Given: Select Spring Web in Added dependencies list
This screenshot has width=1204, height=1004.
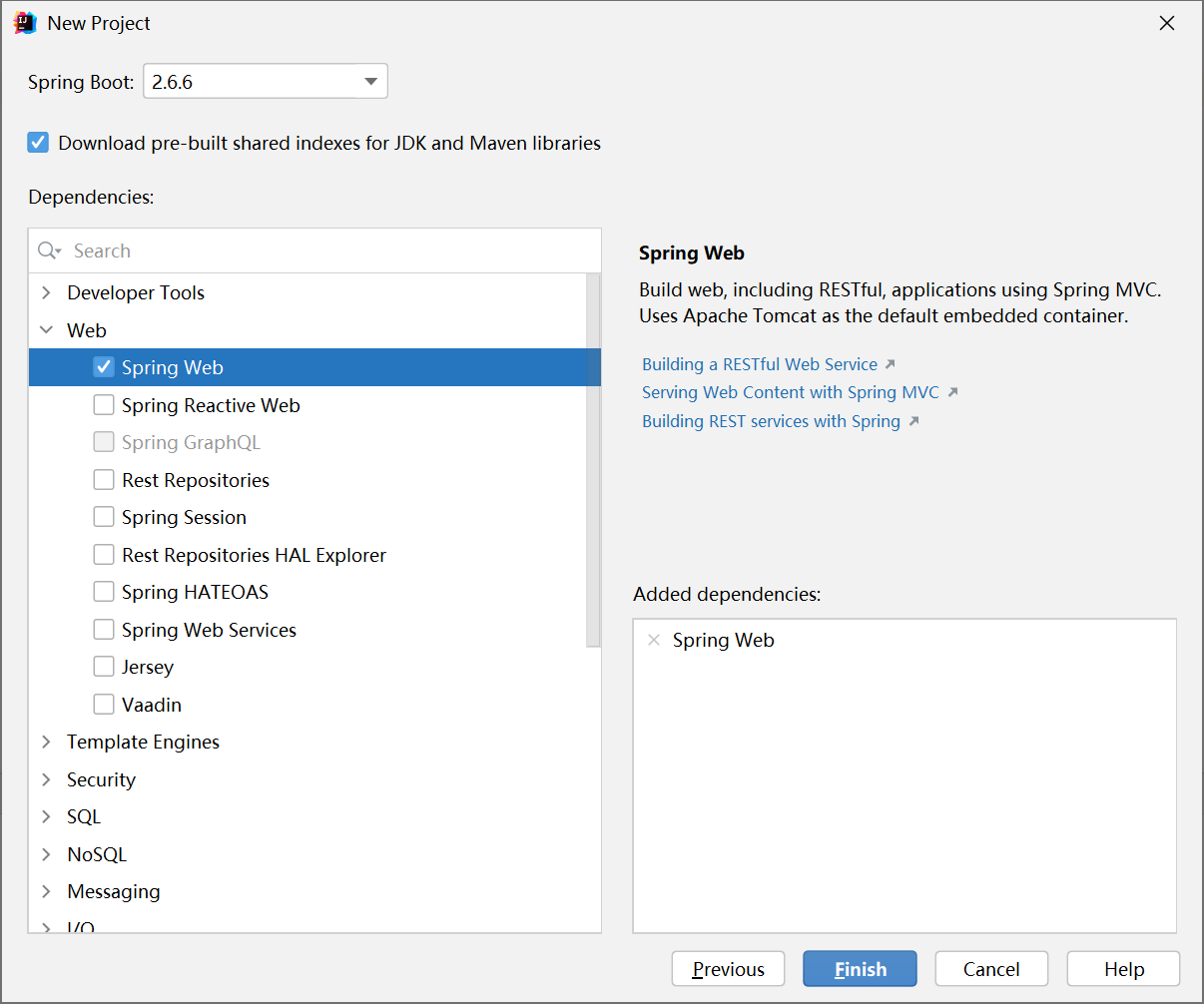Looking at the screenshot, I should (724, 640).
